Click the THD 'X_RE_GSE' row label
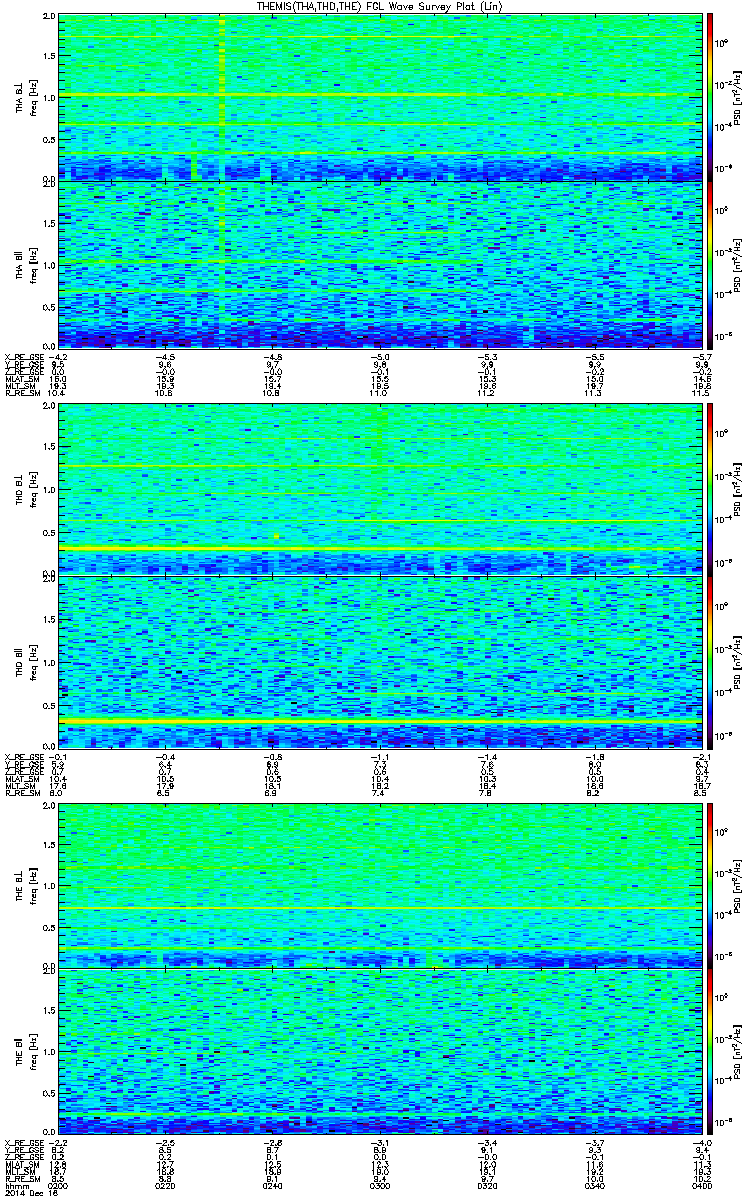The image size is (750, 1200). 23,756
